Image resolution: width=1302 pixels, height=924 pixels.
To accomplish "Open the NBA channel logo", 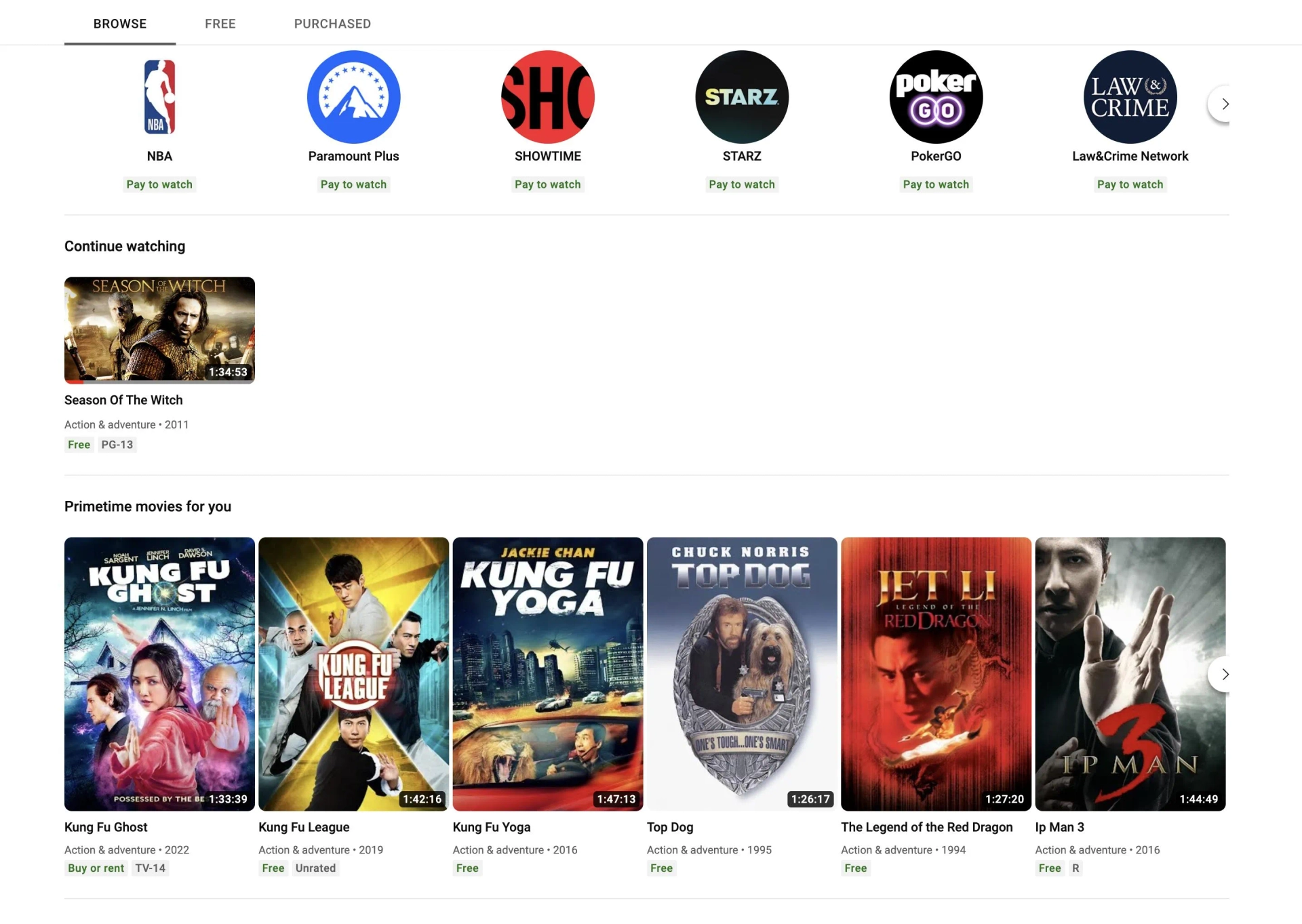I will 159,97.
